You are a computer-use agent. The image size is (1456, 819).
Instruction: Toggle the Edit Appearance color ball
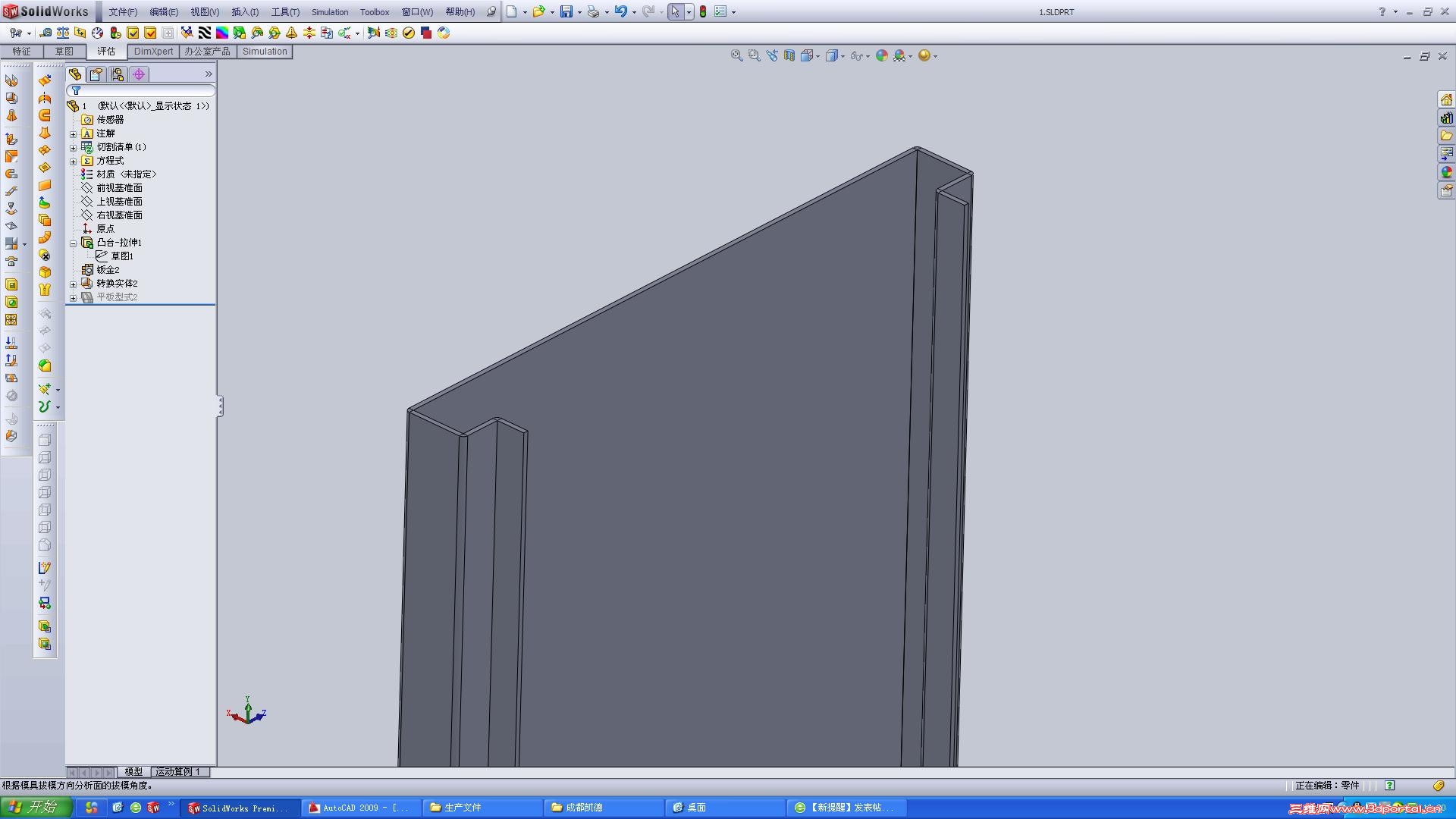point(881,55)
